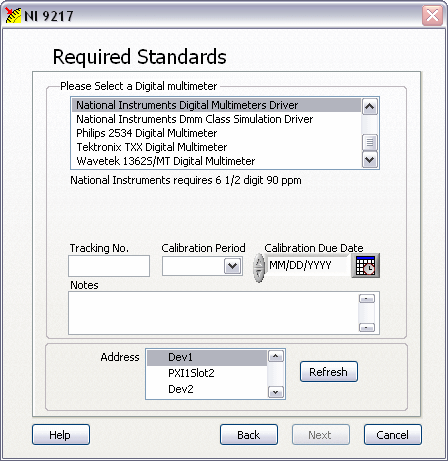Screen dimensions: 448x461
Task: Open Help for this dialog
Action: [61, 435]
